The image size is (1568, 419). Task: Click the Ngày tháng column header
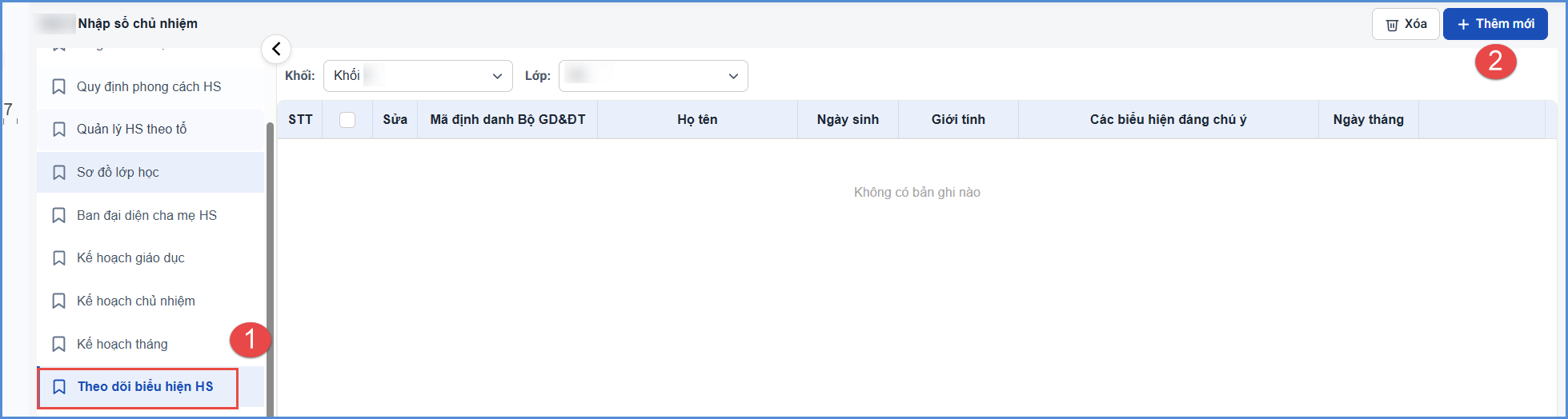[1368, 120]
